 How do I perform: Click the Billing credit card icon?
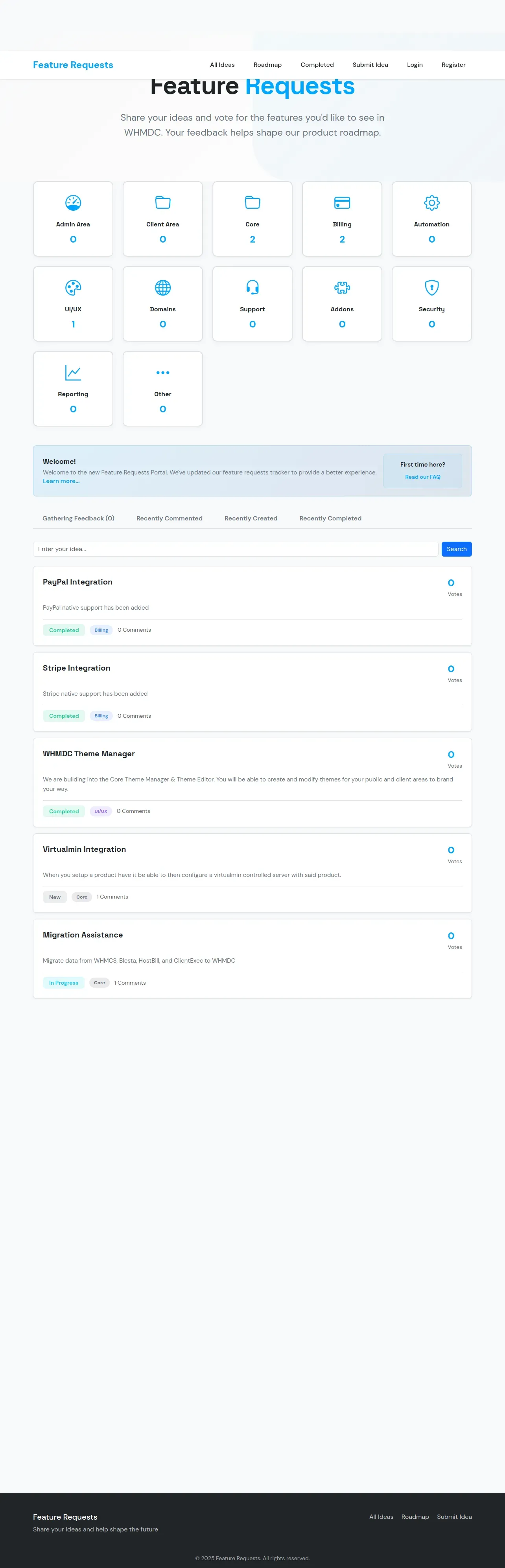342,203
